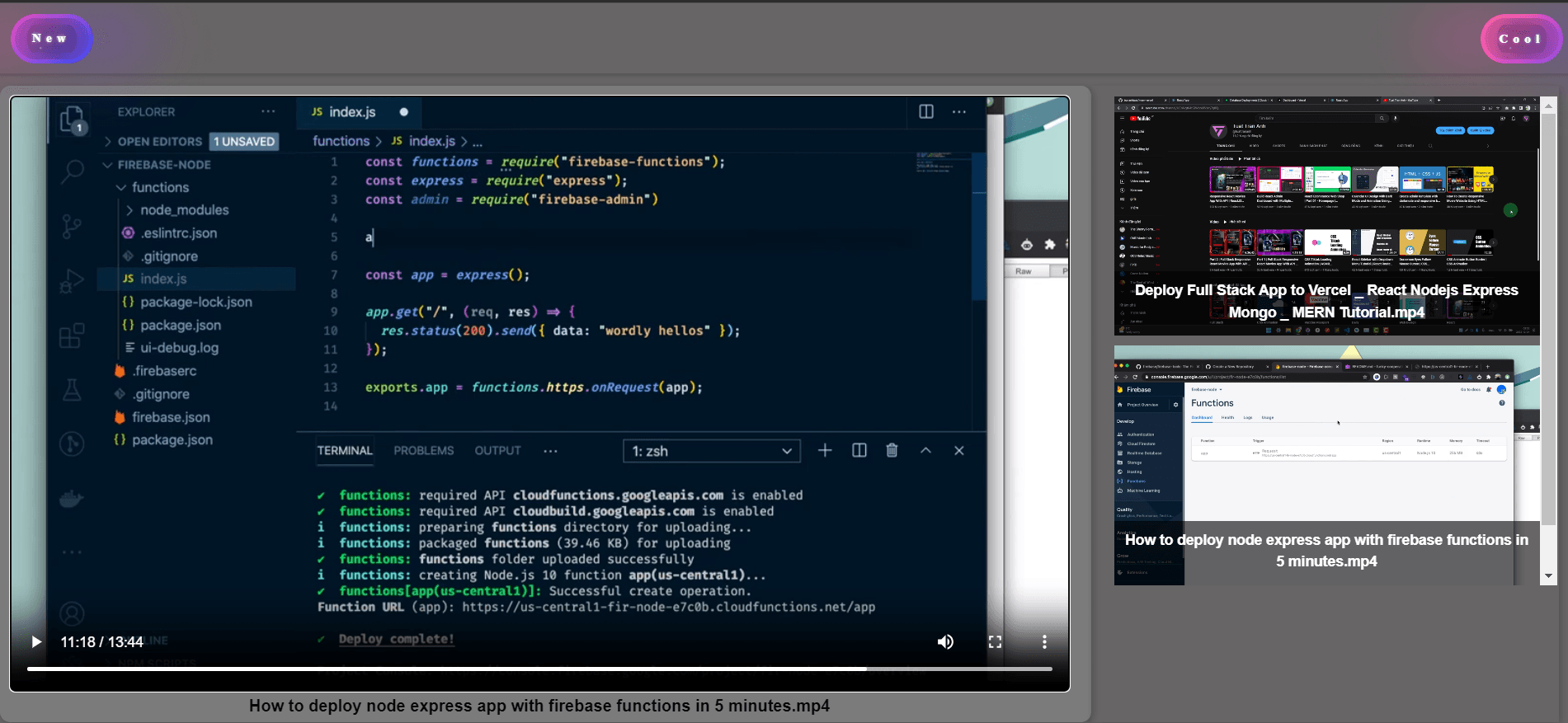
Task: Click the index.js breadcrumb
Action: pyautogui.click(x=431, y=141)
